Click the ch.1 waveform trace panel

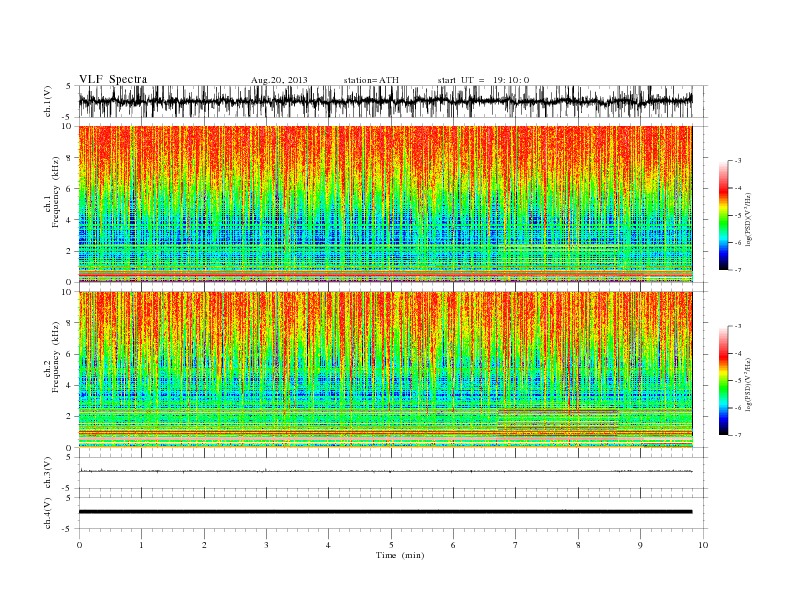click(x=393, y=101)
